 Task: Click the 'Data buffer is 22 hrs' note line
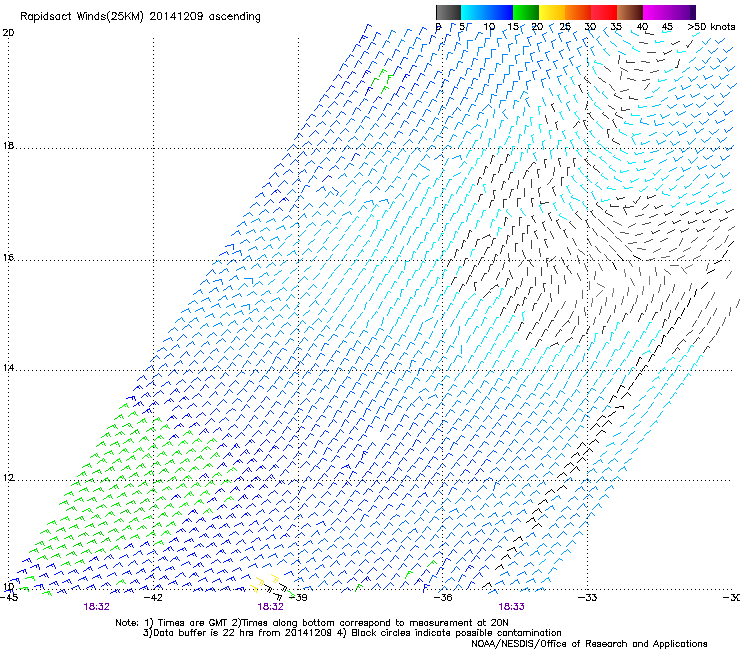tap(352, 633)
